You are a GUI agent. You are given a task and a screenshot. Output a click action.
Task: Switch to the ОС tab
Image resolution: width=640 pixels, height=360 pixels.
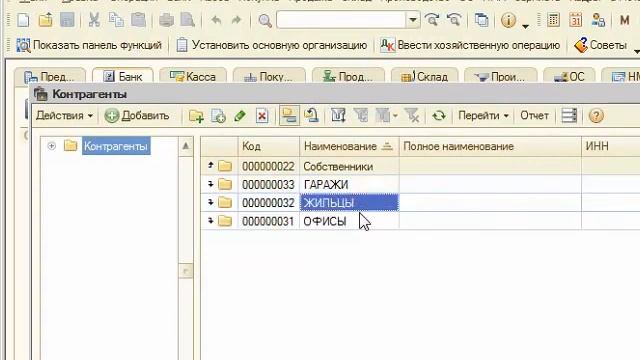[x=569, y=77]
